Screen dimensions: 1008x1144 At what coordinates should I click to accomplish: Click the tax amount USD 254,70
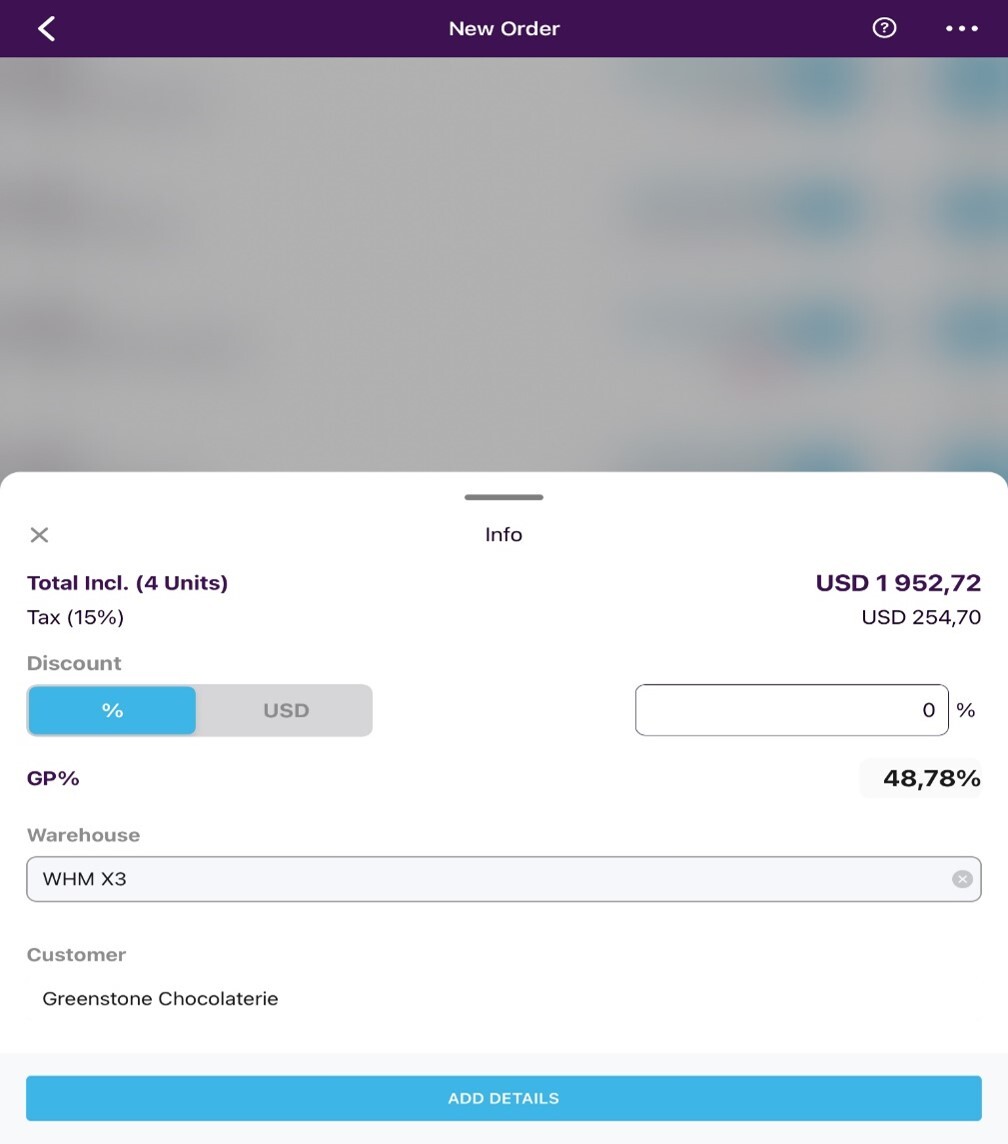pyautogui.click(x=921, y=617)
